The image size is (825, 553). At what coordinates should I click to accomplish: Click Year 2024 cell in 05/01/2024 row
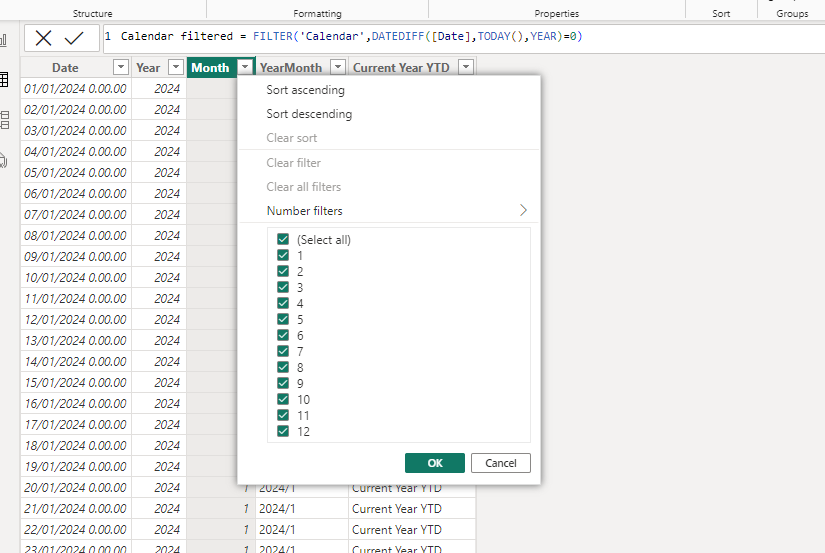point(158,173)
